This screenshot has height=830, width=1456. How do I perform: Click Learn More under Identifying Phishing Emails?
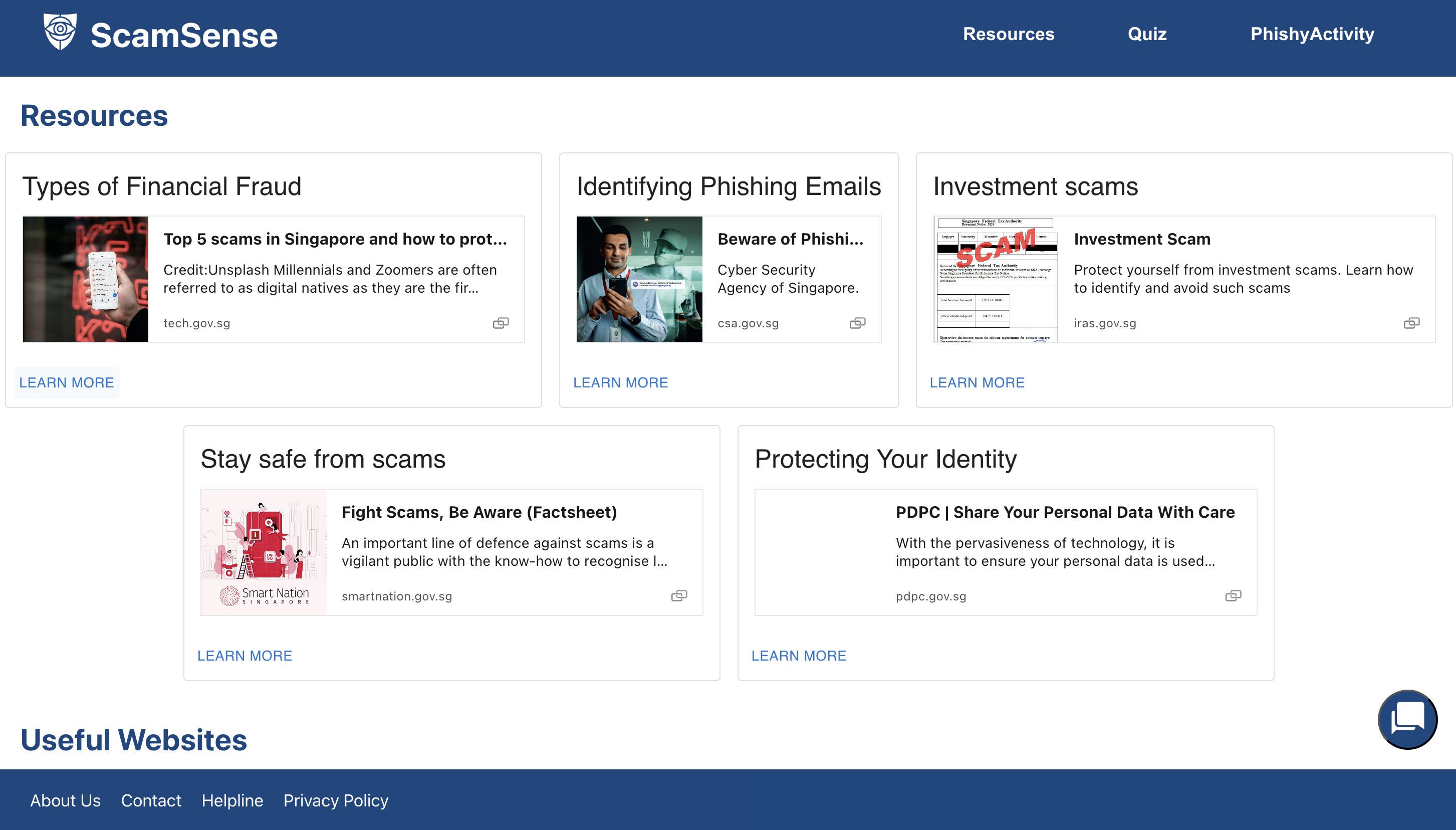tap(620, 382)
